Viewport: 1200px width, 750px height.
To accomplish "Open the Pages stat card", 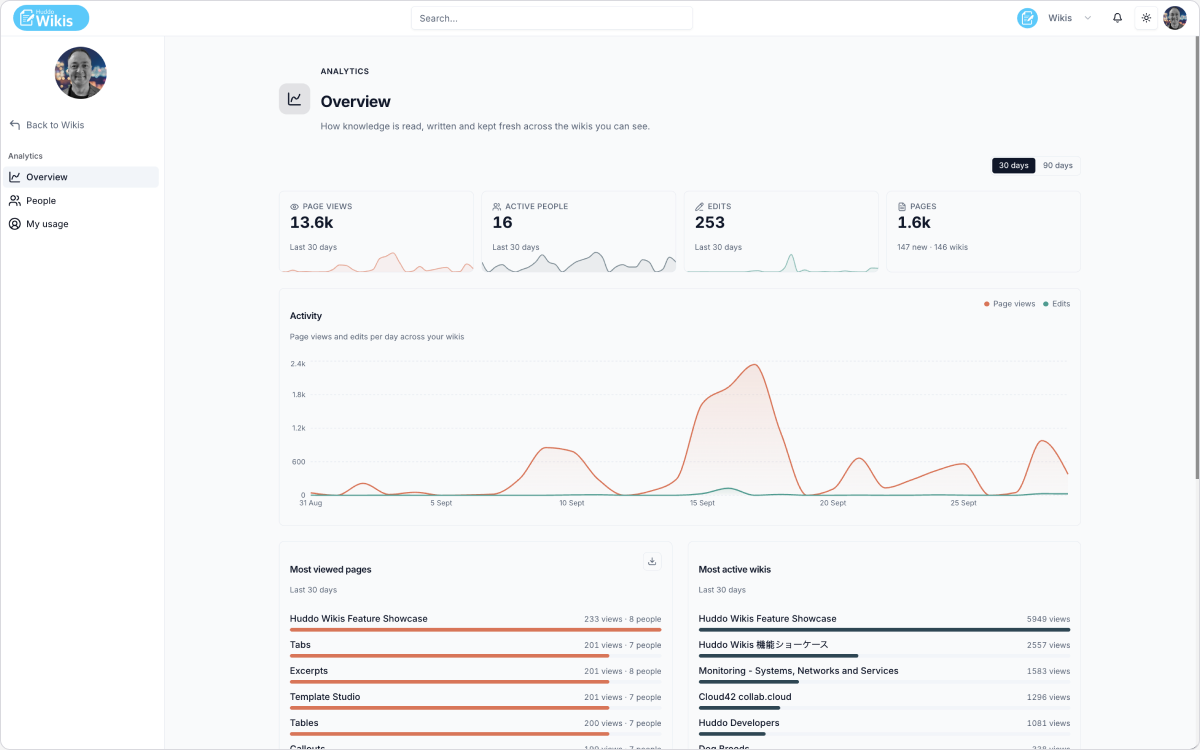I will (984, 232).
